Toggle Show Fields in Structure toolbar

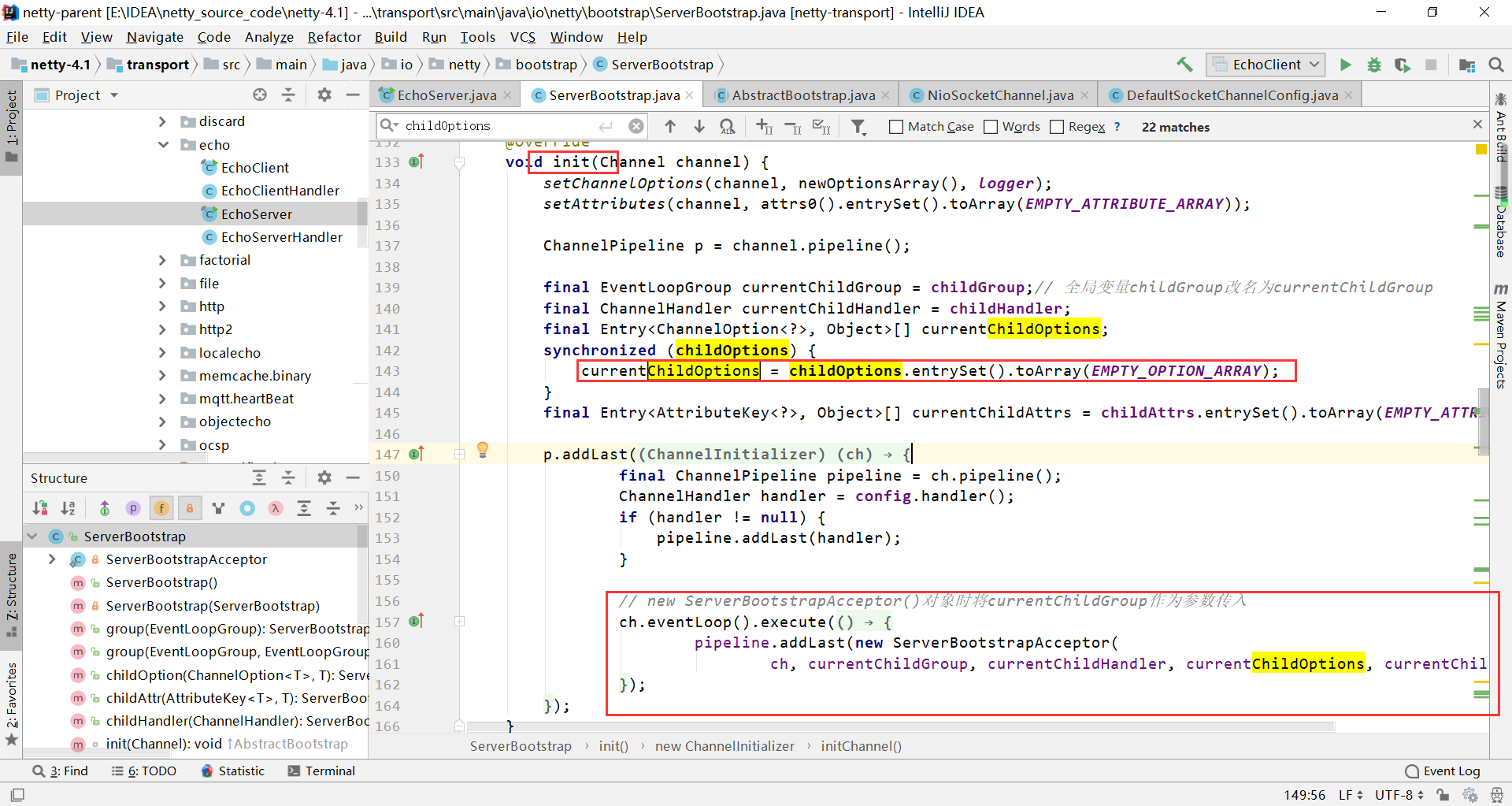[161, 508]
